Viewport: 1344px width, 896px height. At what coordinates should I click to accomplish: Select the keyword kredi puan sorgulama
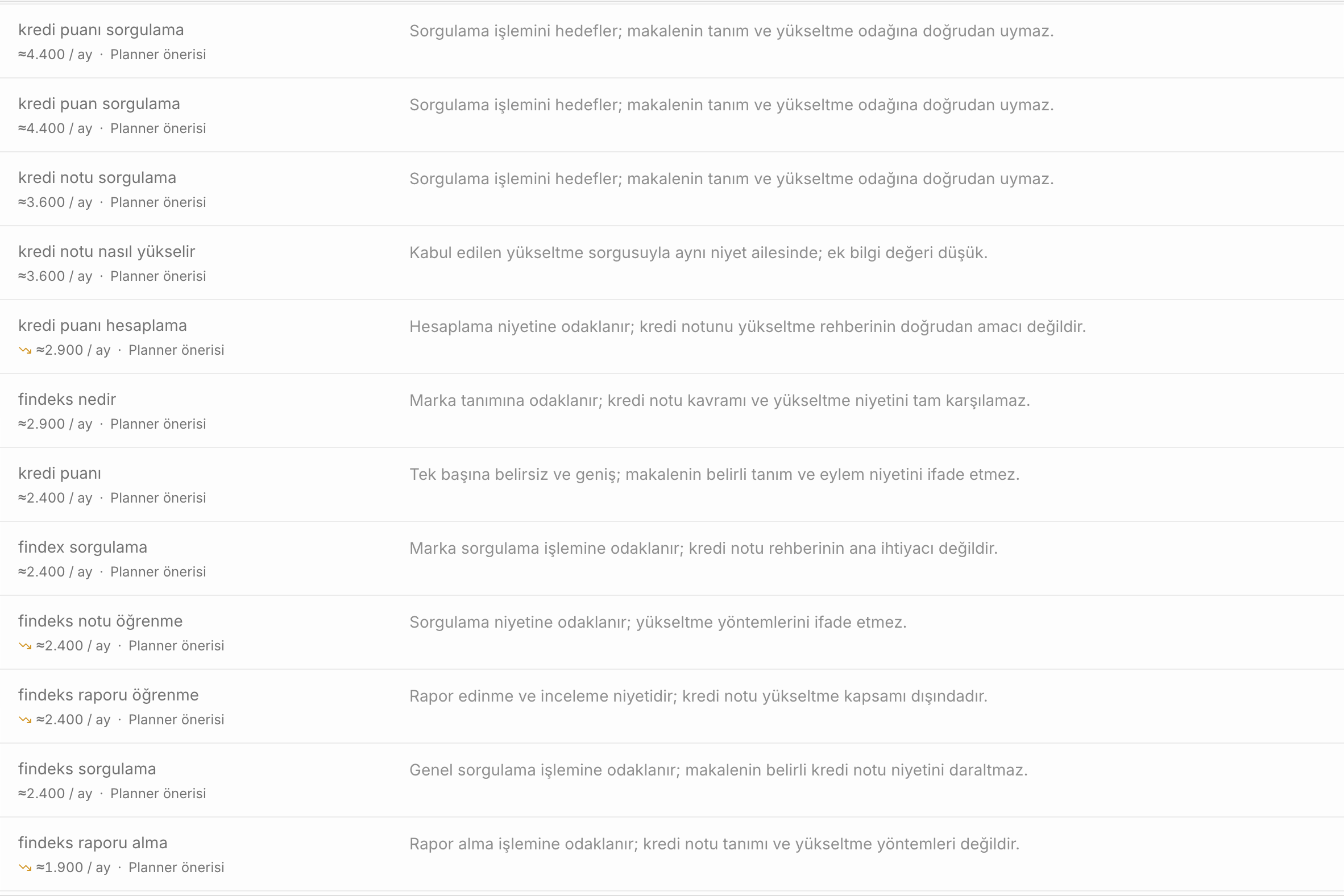[99, 103]
